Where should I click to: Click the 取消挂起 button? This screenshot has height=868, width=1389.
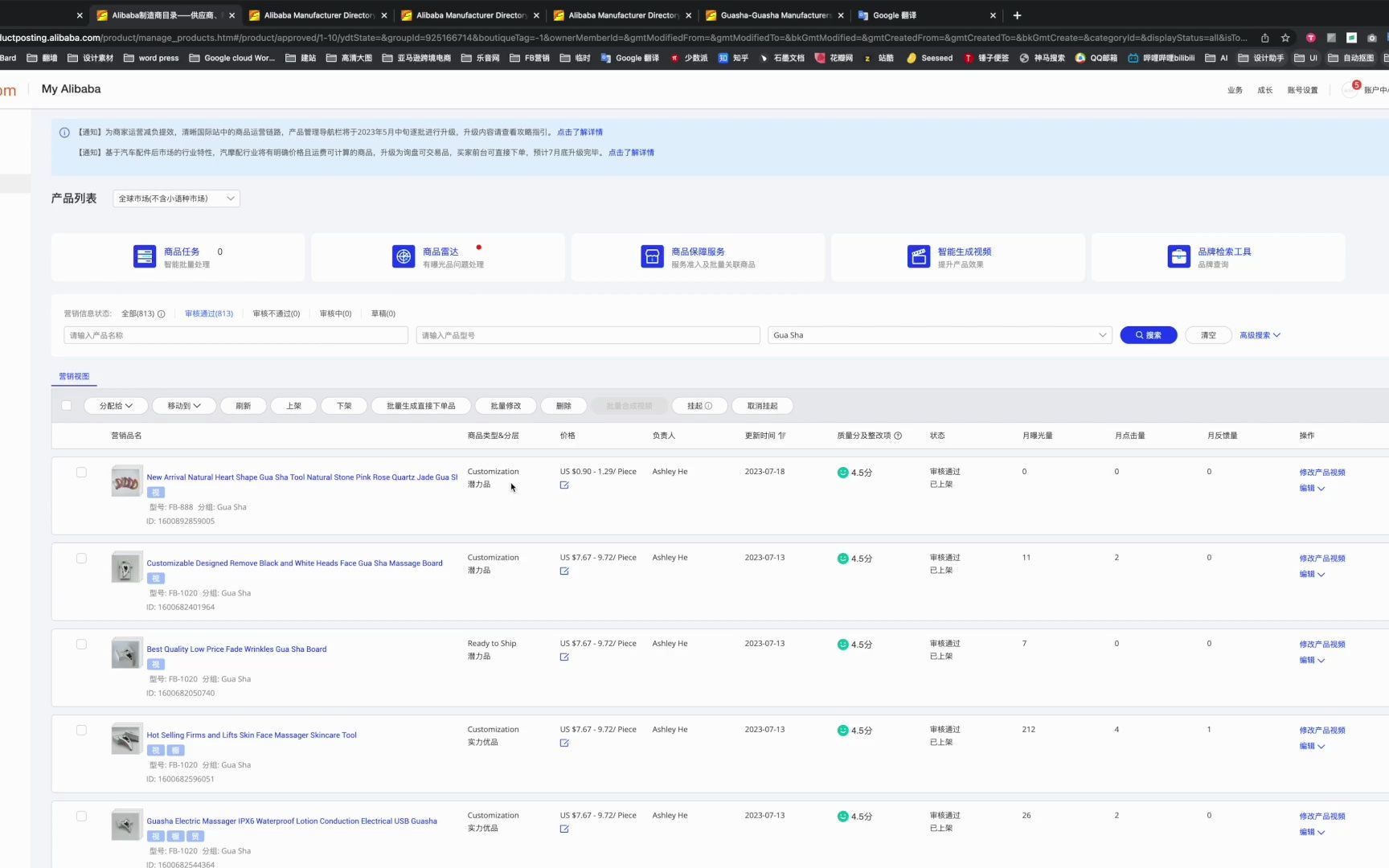763,406
